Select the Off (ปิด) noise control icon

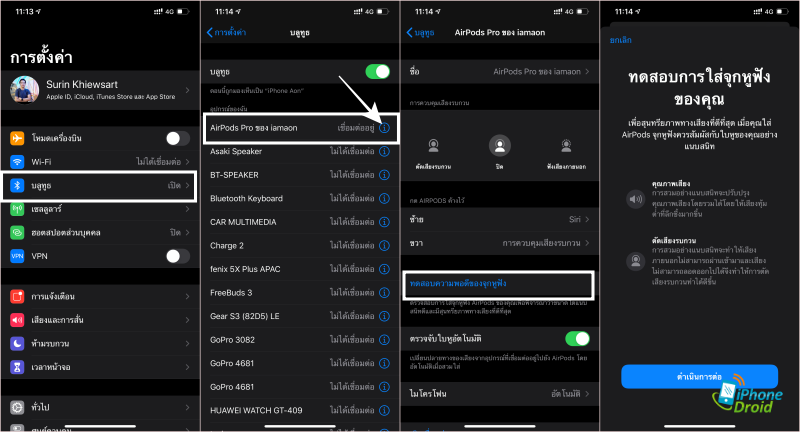[x=500, y=146]
